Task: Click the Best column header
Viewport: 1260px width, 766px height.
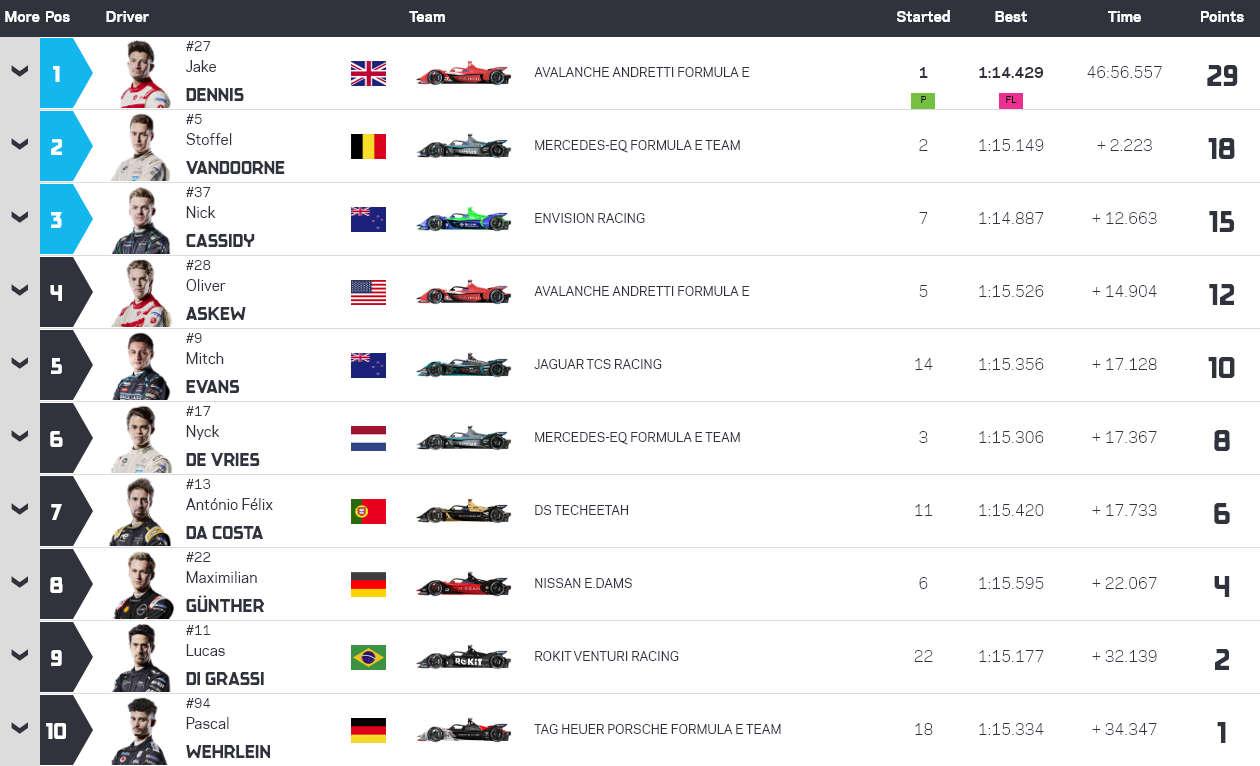Action: point(1010,17)
